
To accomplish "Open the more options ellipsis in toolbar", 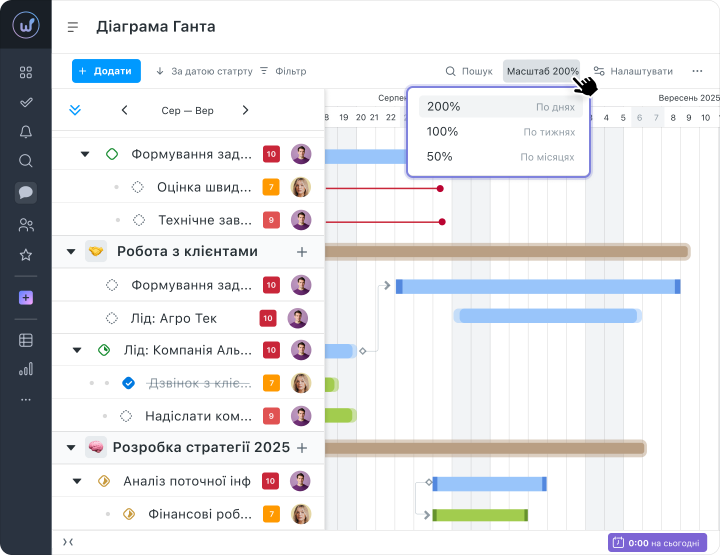I will [x=698, y=72].
